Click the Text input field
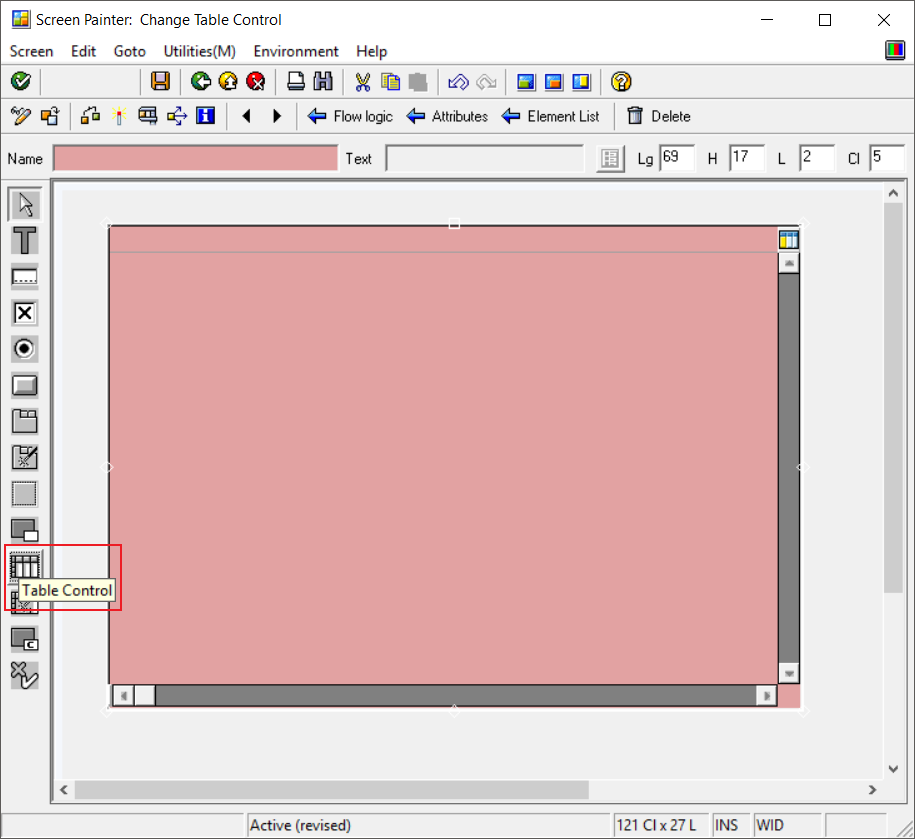The width and height of the screenshot is (915, 839). pos(484,158)
